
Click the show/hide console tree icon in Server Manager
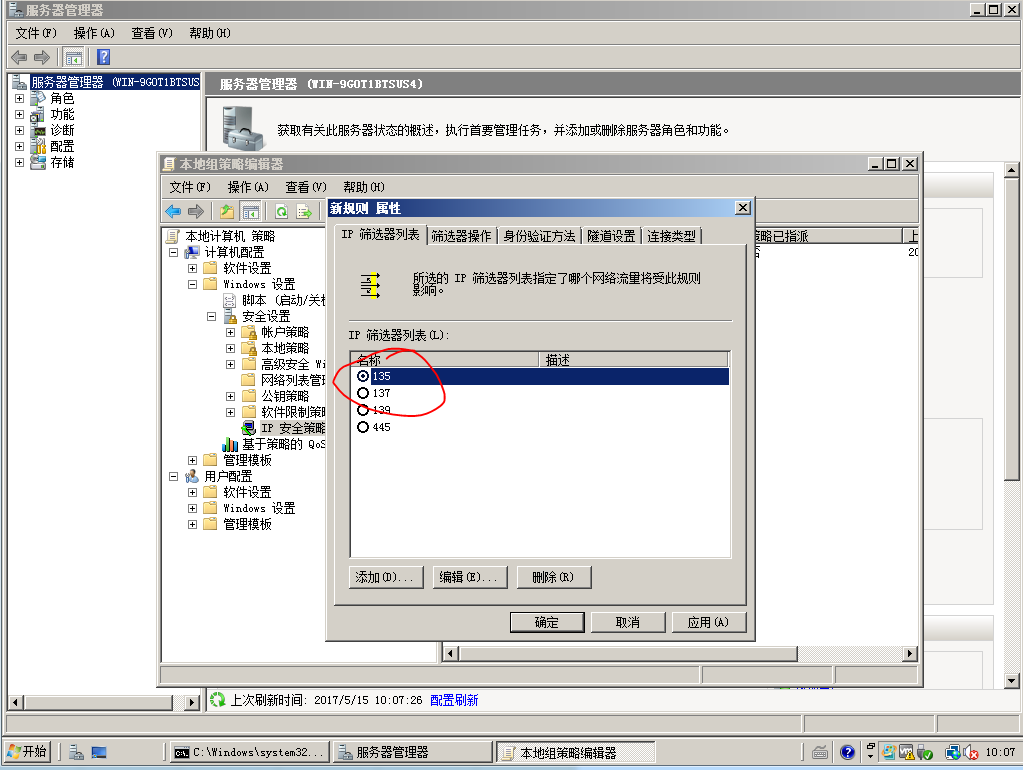(74, 57)
